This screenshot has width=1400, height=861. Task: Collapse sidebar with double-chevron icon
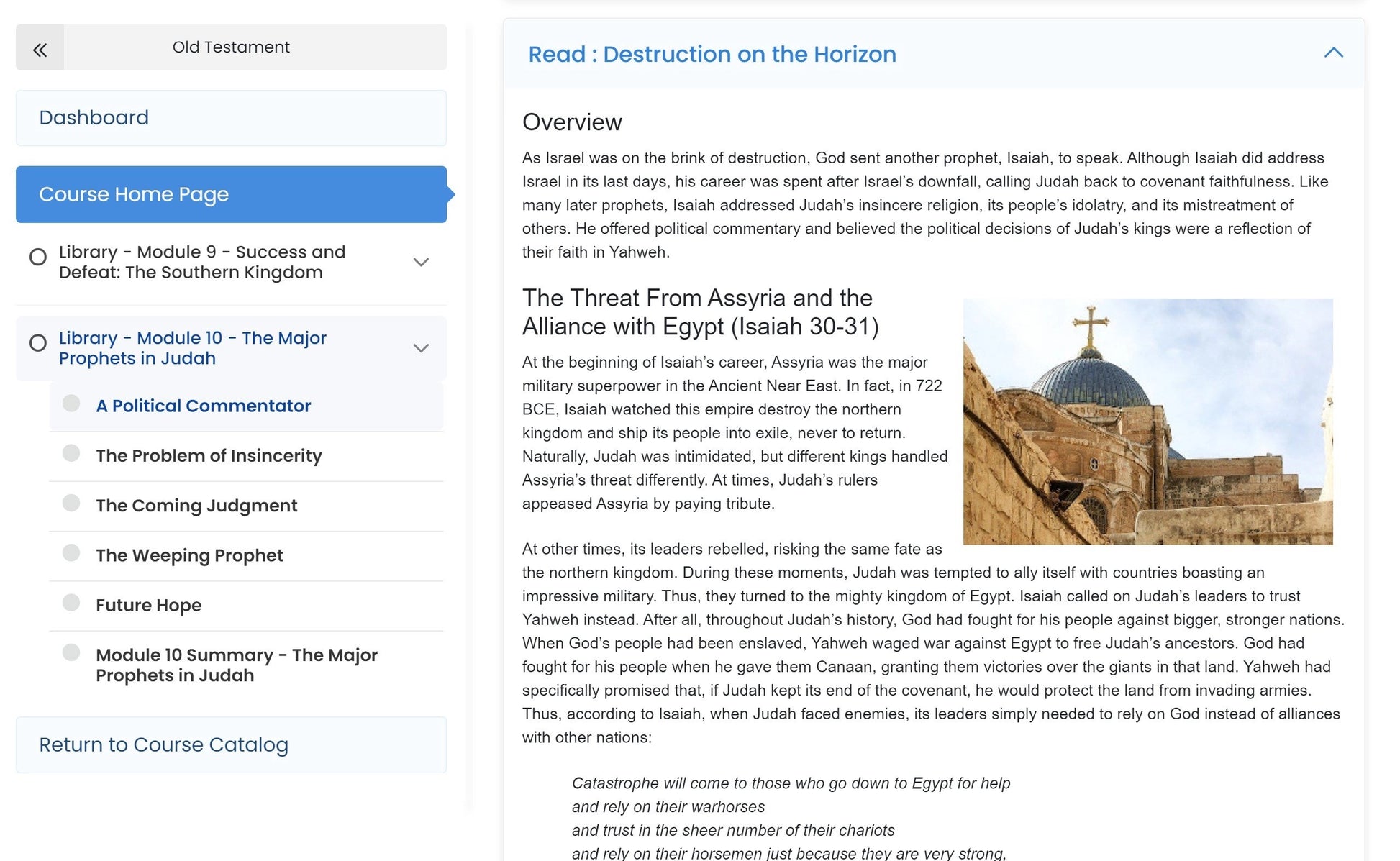pos(40,48)
